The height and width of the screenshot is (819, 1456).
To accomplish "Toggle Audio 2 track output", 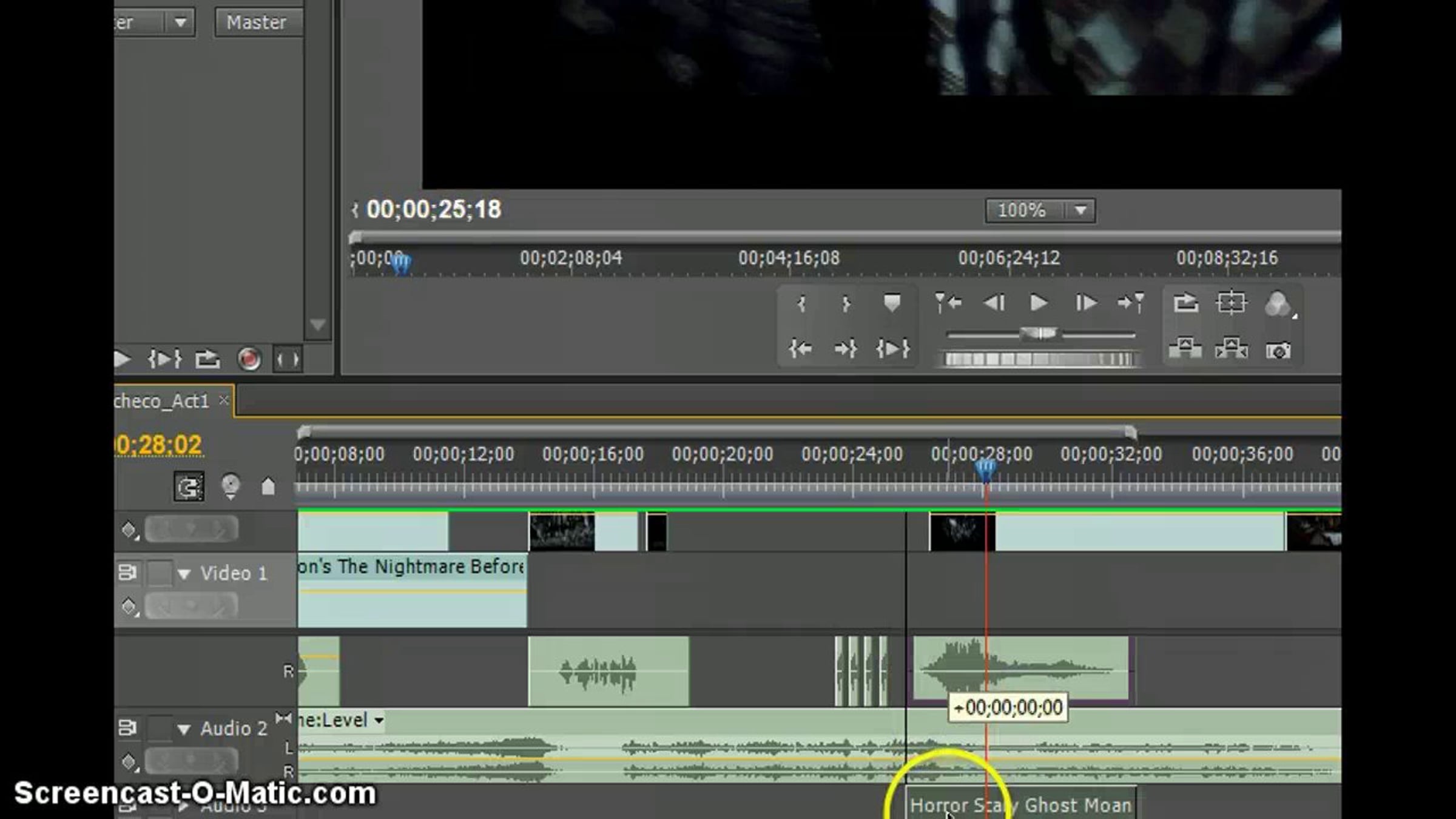I will [127, 727].
